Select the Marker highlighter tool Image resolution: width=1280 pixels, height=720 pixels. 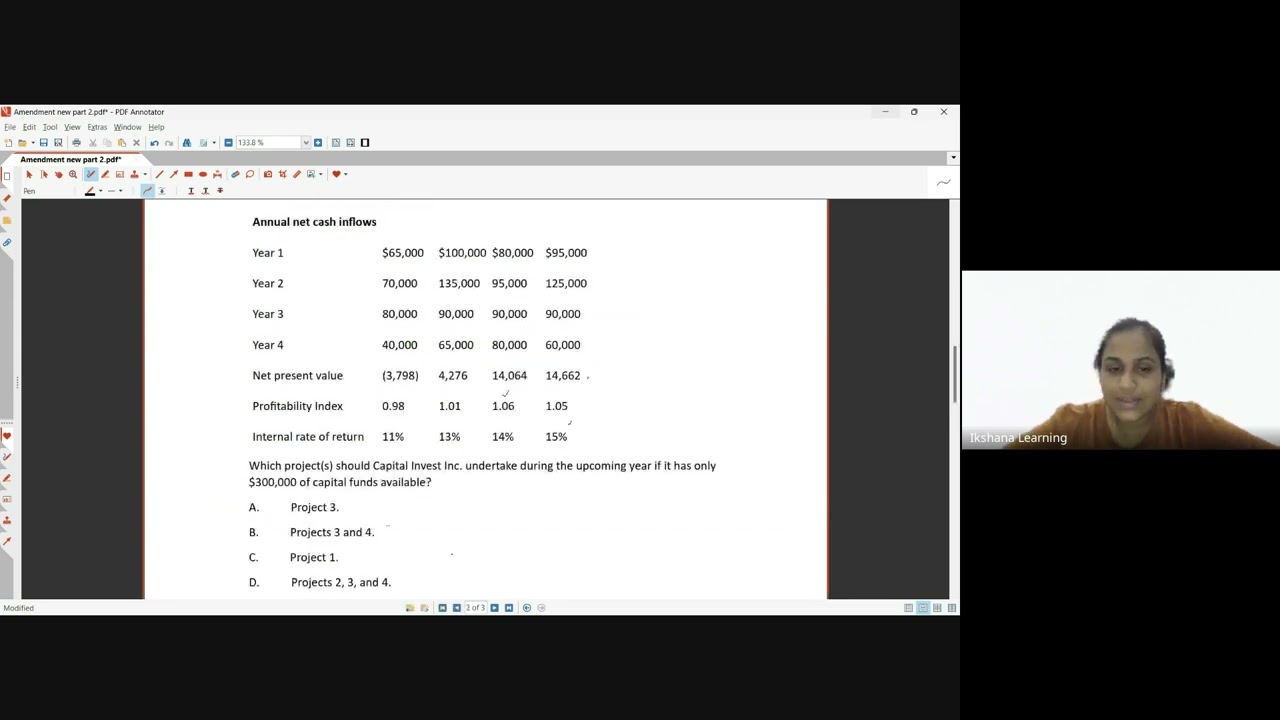(x=105, y=174)
